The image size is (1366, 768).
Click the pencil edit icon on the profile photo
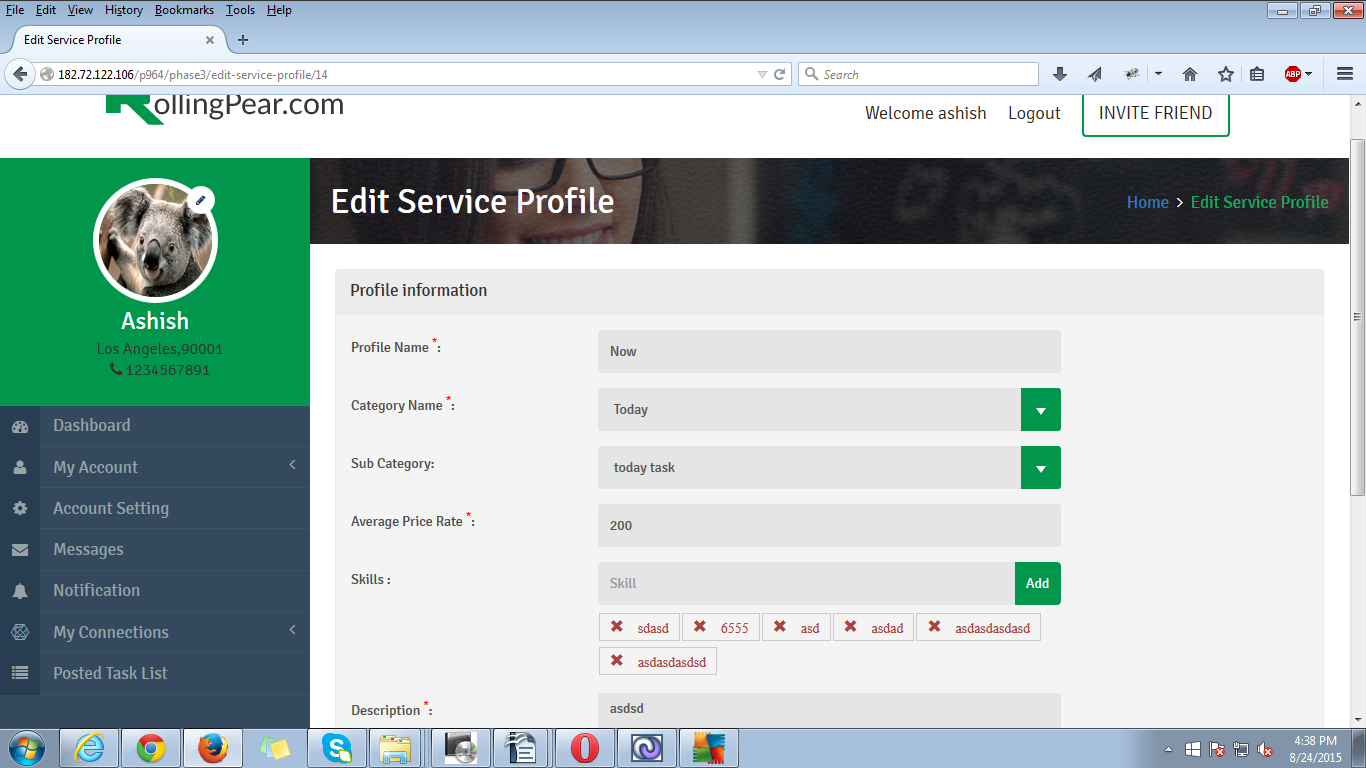pyautogui.click(x=200, y=200)
